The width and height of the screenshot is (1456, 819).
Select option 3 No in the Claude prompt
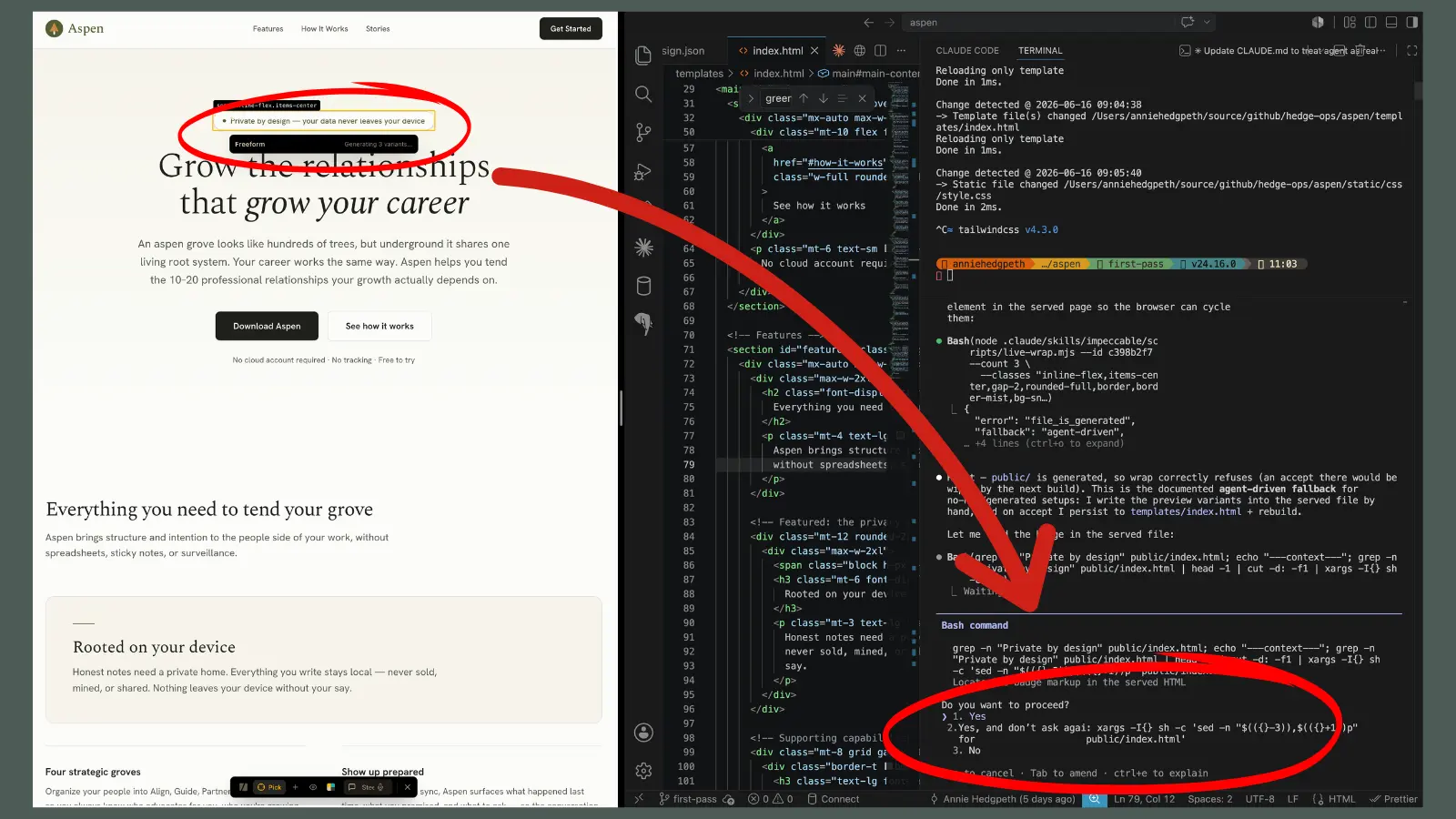point(966,751)
